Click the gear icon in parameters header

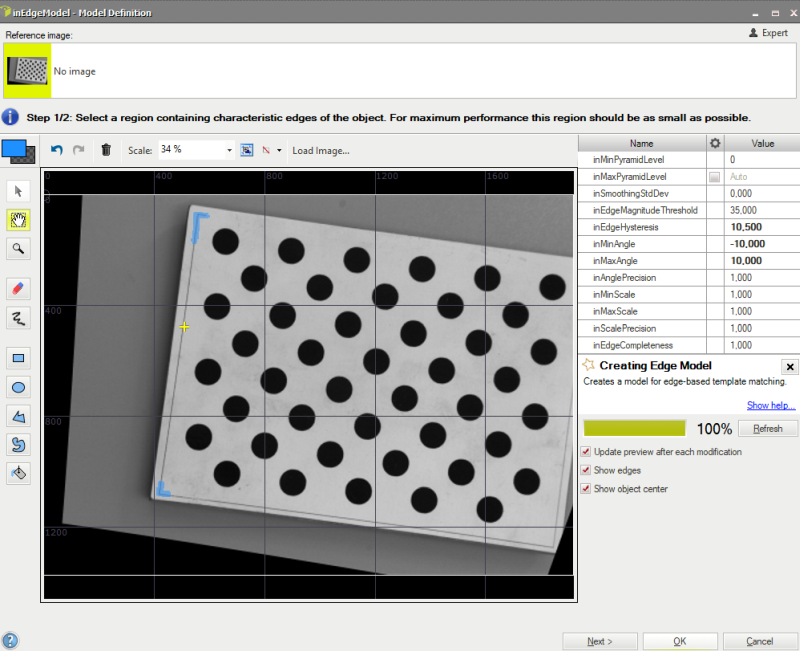click(715, 143)
